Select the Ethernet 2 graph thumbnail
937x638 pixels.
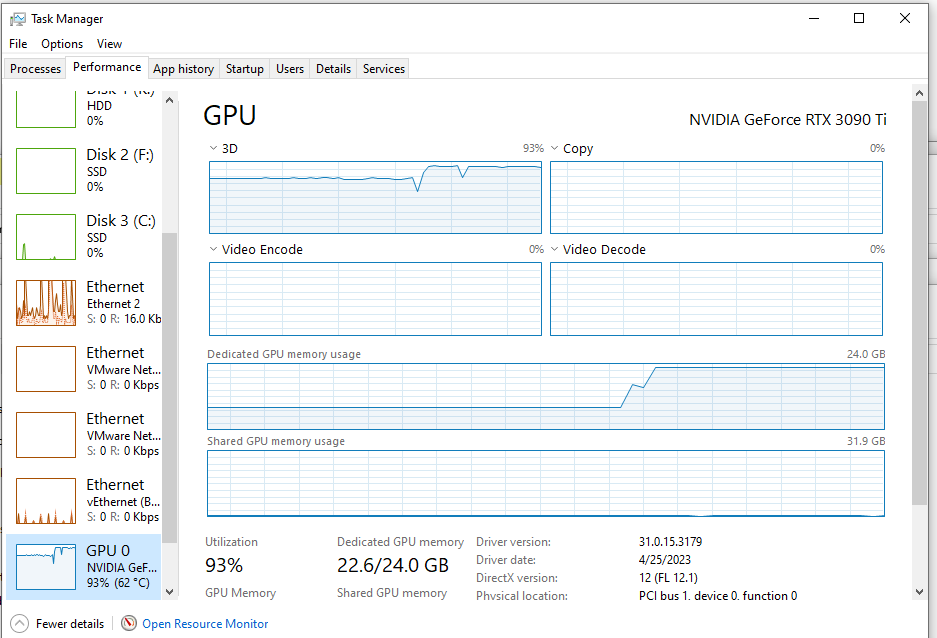46,303
